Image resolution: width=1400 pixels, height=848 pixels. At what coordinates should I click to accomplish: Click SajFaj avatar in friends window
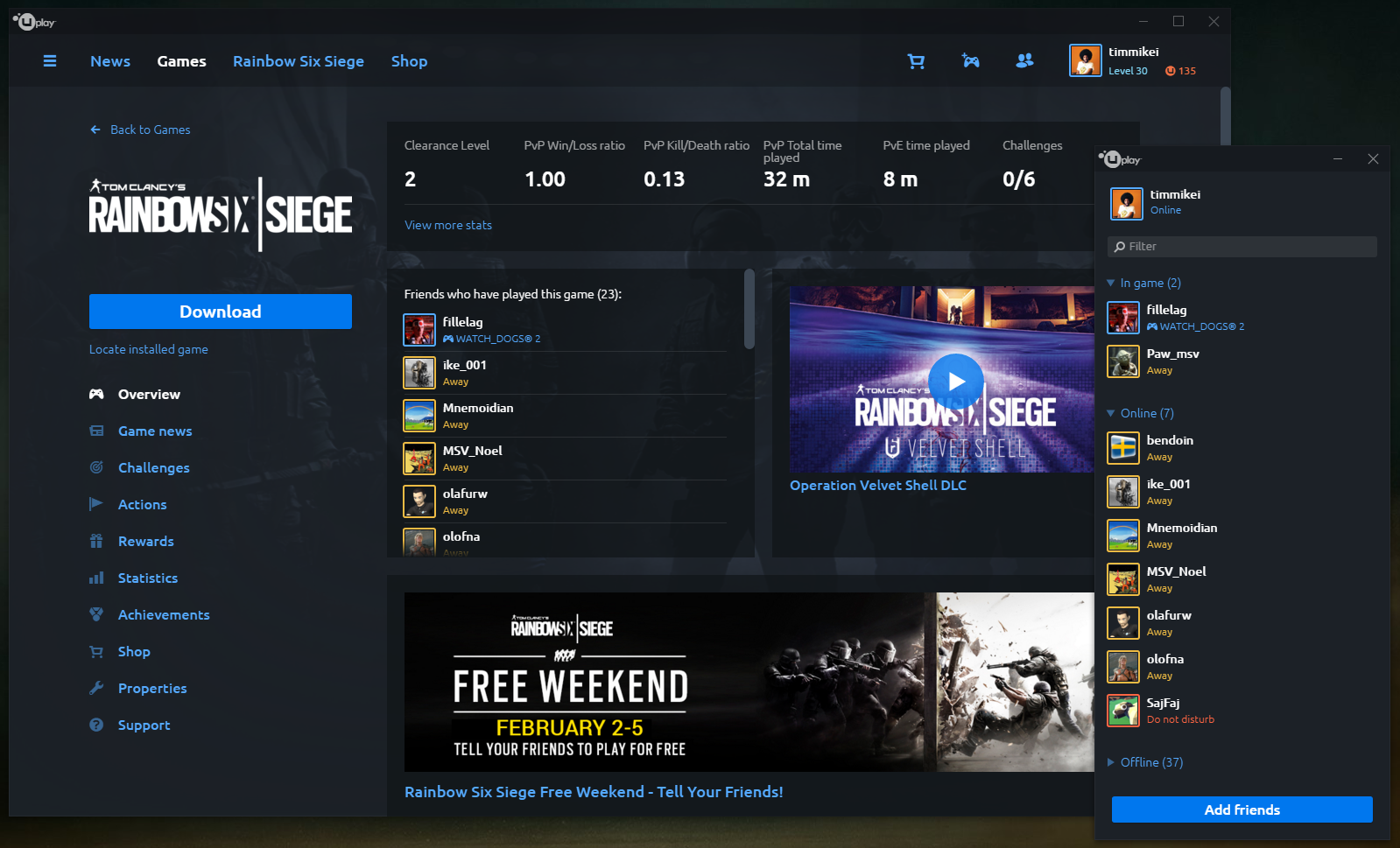pyautogui.click(x=1123, y=710)
